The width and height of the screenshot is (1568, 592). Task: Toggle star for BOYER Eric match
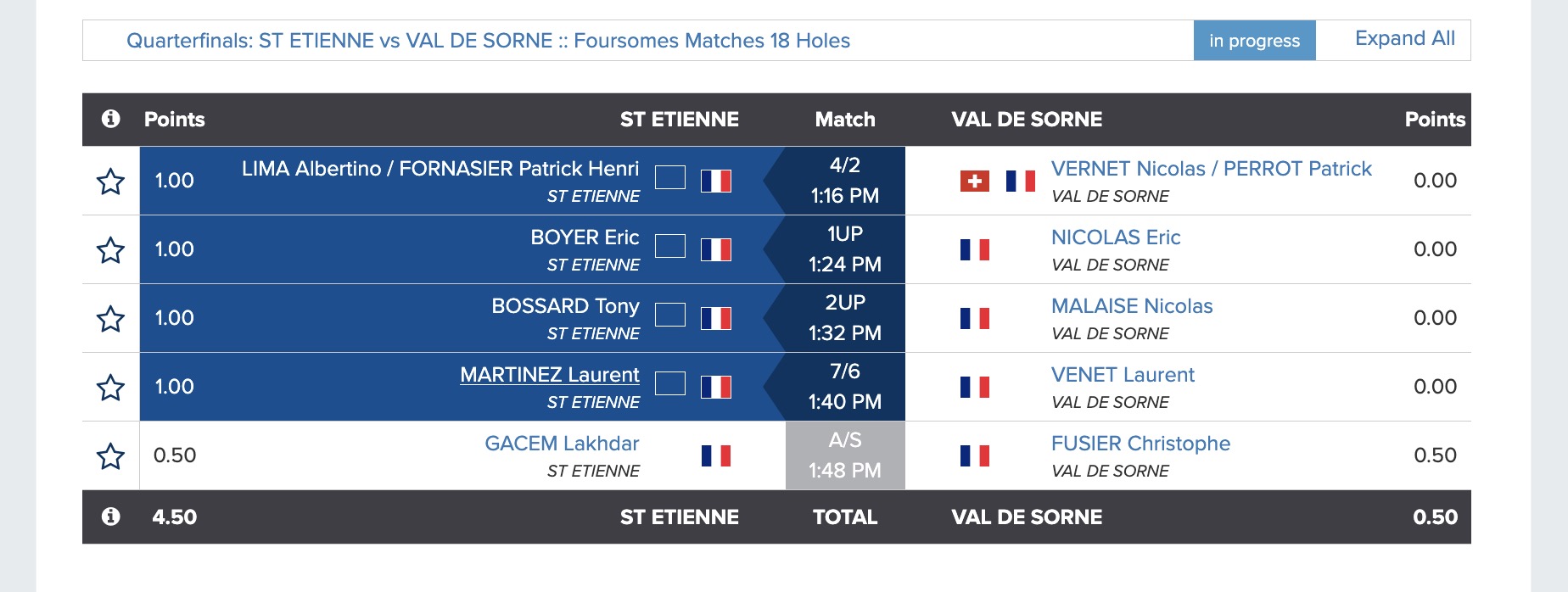[110, 250]
